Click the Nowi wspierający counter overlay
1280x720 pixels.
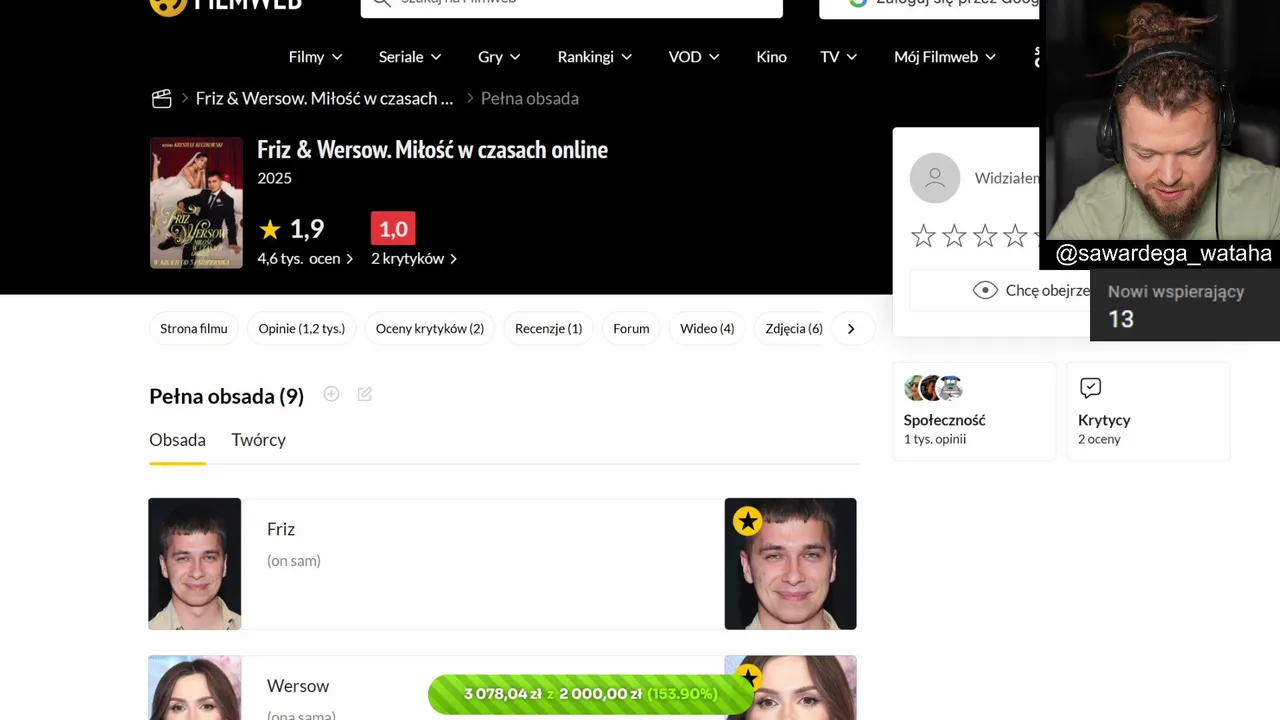pos(1184,306)
